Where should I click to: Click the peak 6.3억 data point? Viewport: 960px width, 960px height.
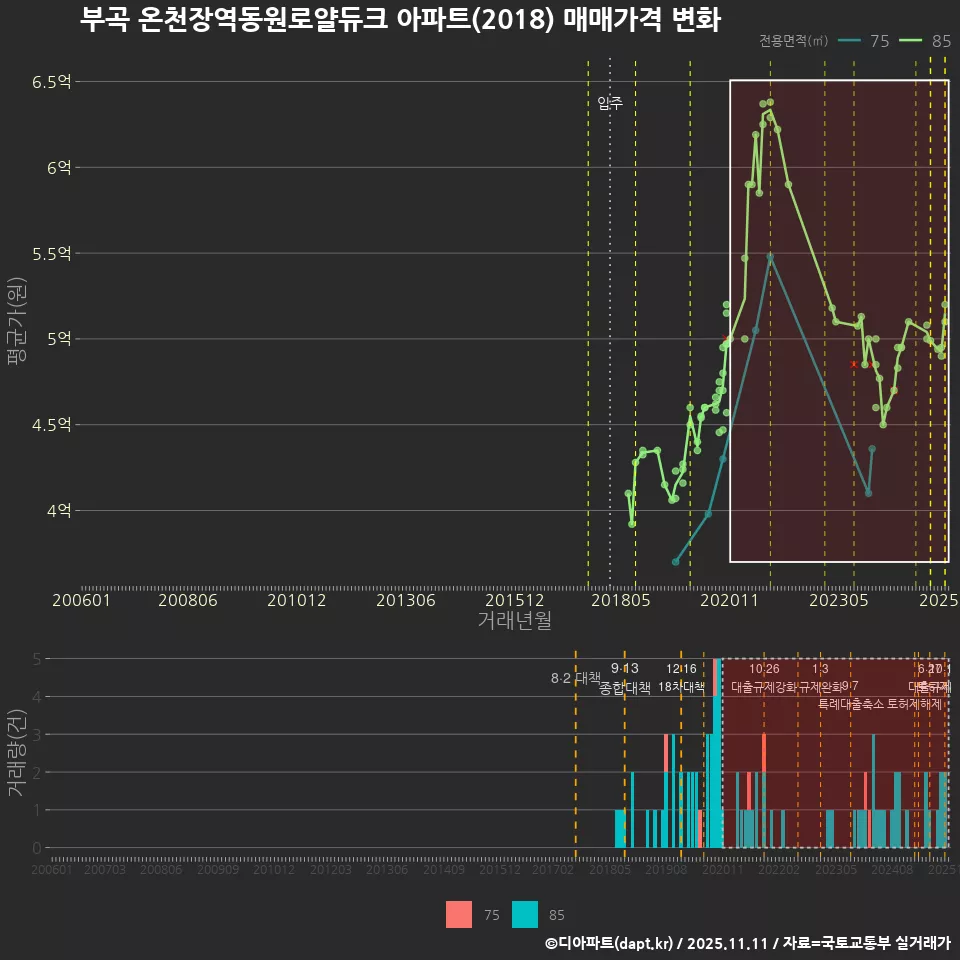768,103
